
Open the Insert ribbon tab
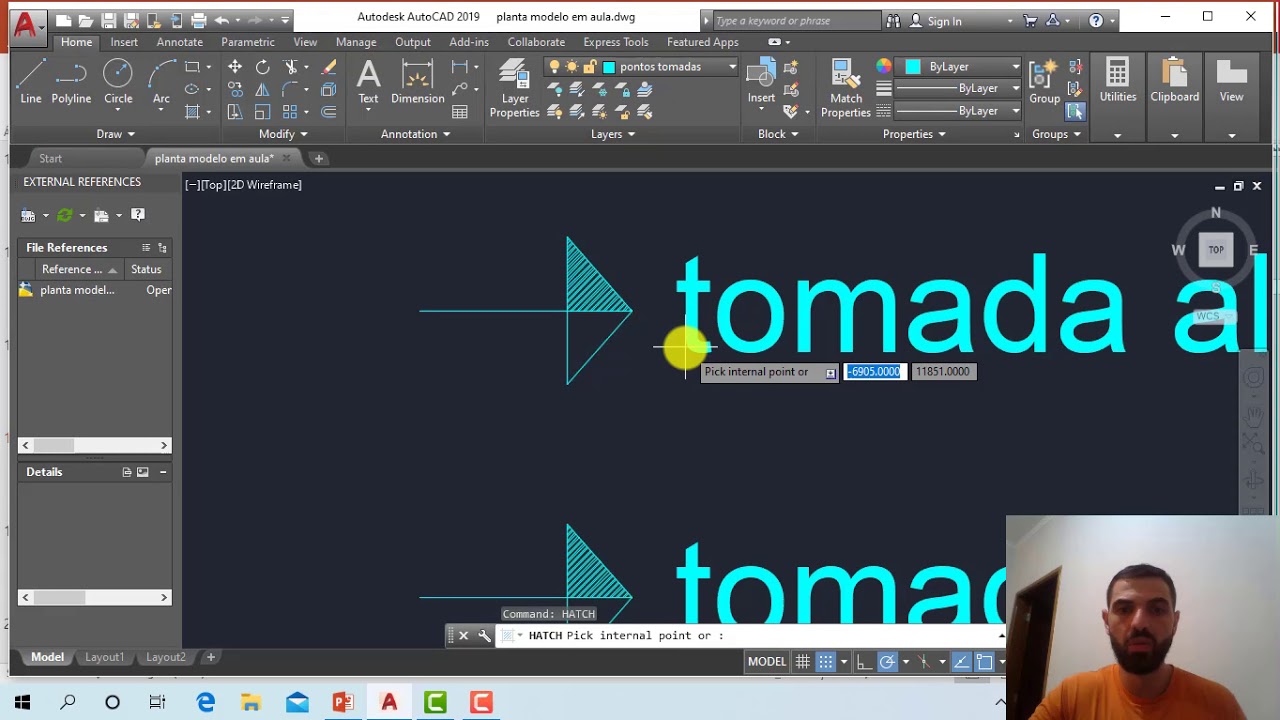[124, 42]
